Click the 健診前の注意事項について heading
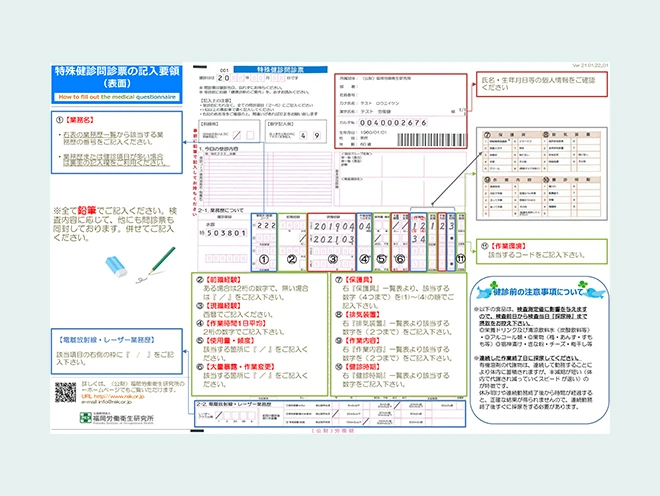This screenshot has height=496, width=660. click(x=540, y=291)
